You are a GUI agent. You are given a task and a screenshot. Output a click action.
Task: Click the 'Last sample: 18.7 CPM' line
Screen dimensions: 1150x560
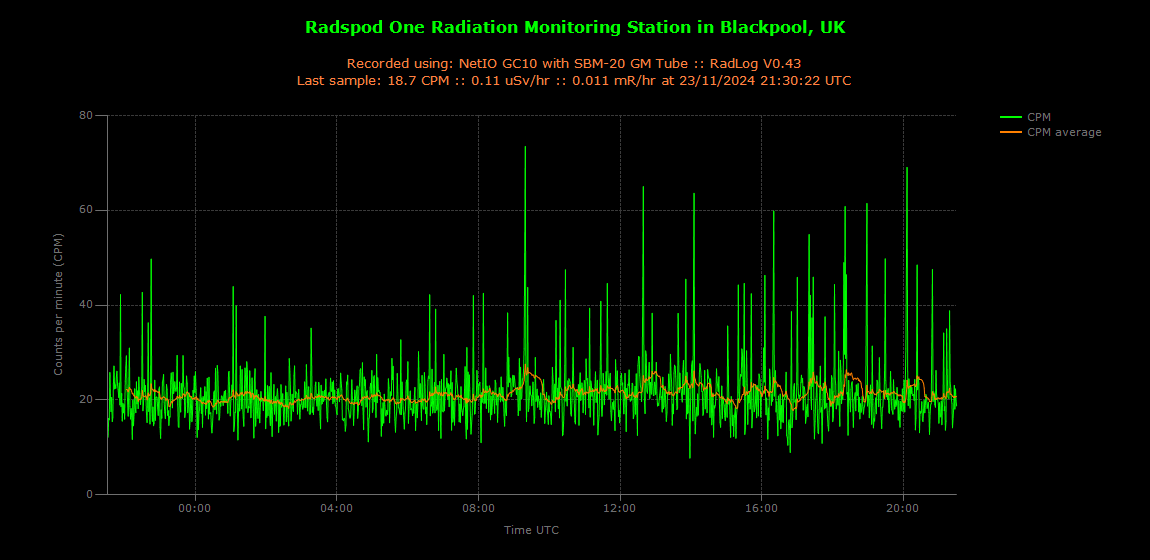point(574,81)
